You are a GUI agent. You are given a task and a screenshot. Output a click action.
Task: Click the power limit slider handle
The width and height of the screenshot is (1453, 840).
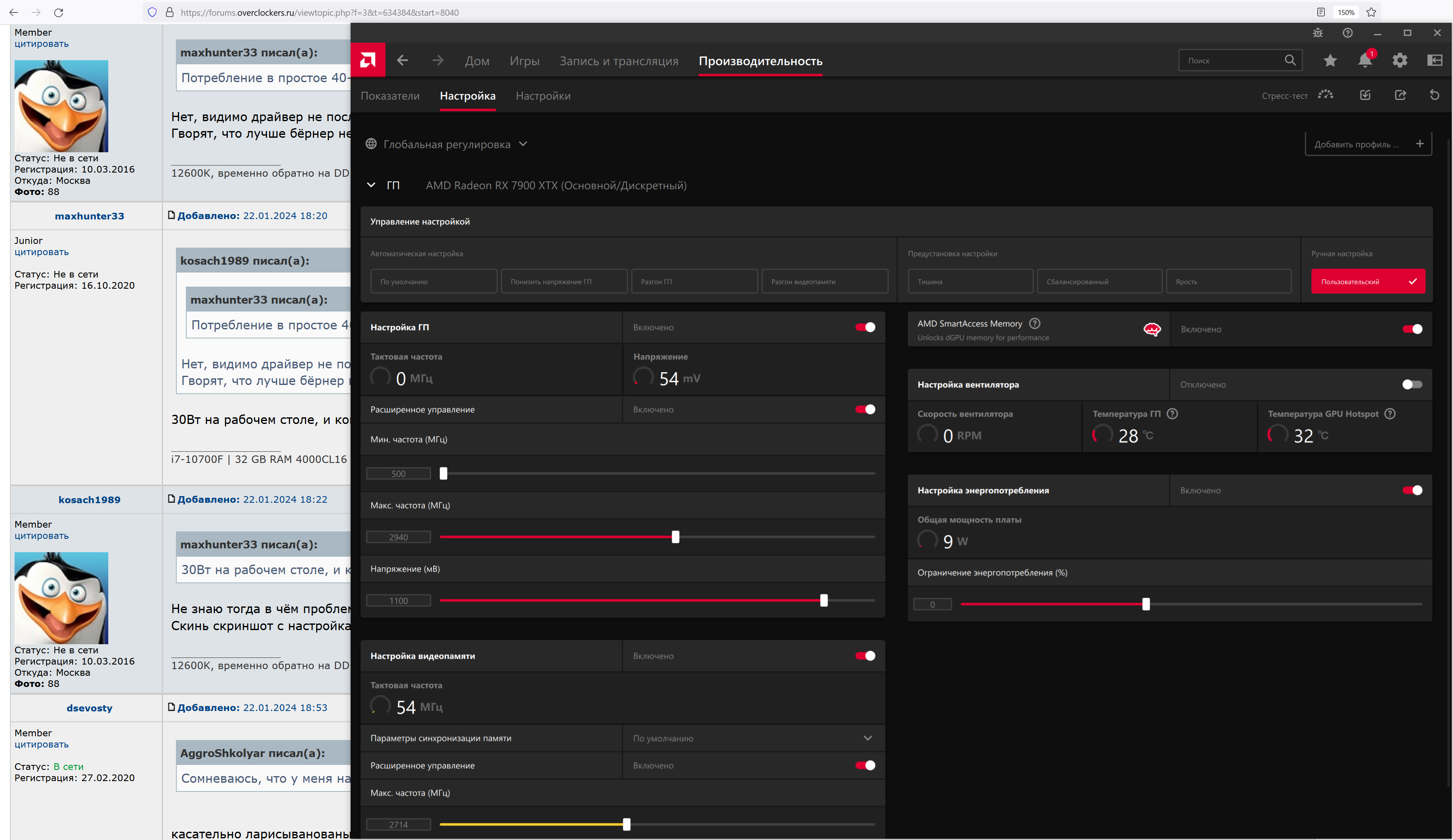[1146, 604]
